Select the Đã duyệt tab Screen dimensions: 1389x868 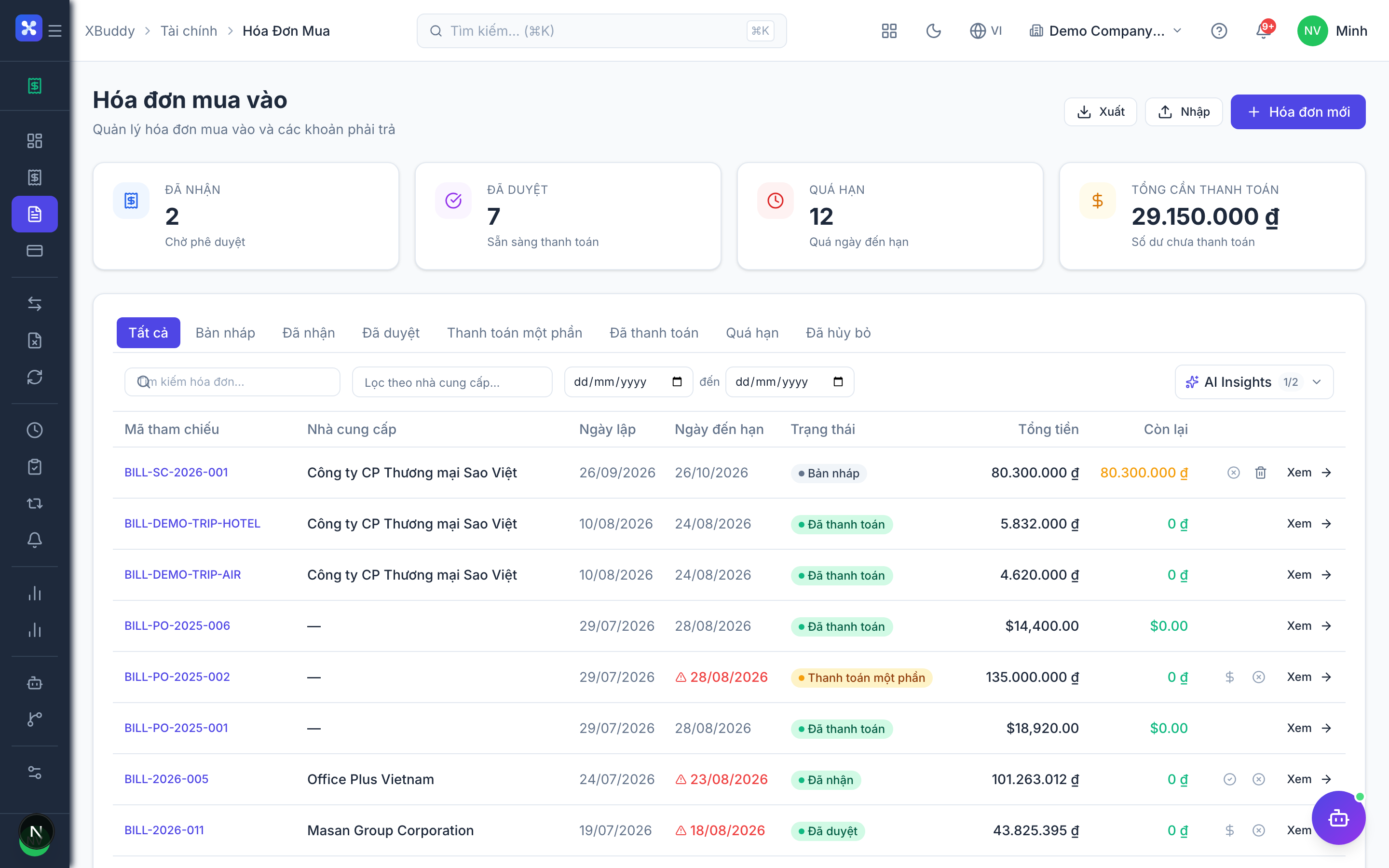click(x=390, y=333)
